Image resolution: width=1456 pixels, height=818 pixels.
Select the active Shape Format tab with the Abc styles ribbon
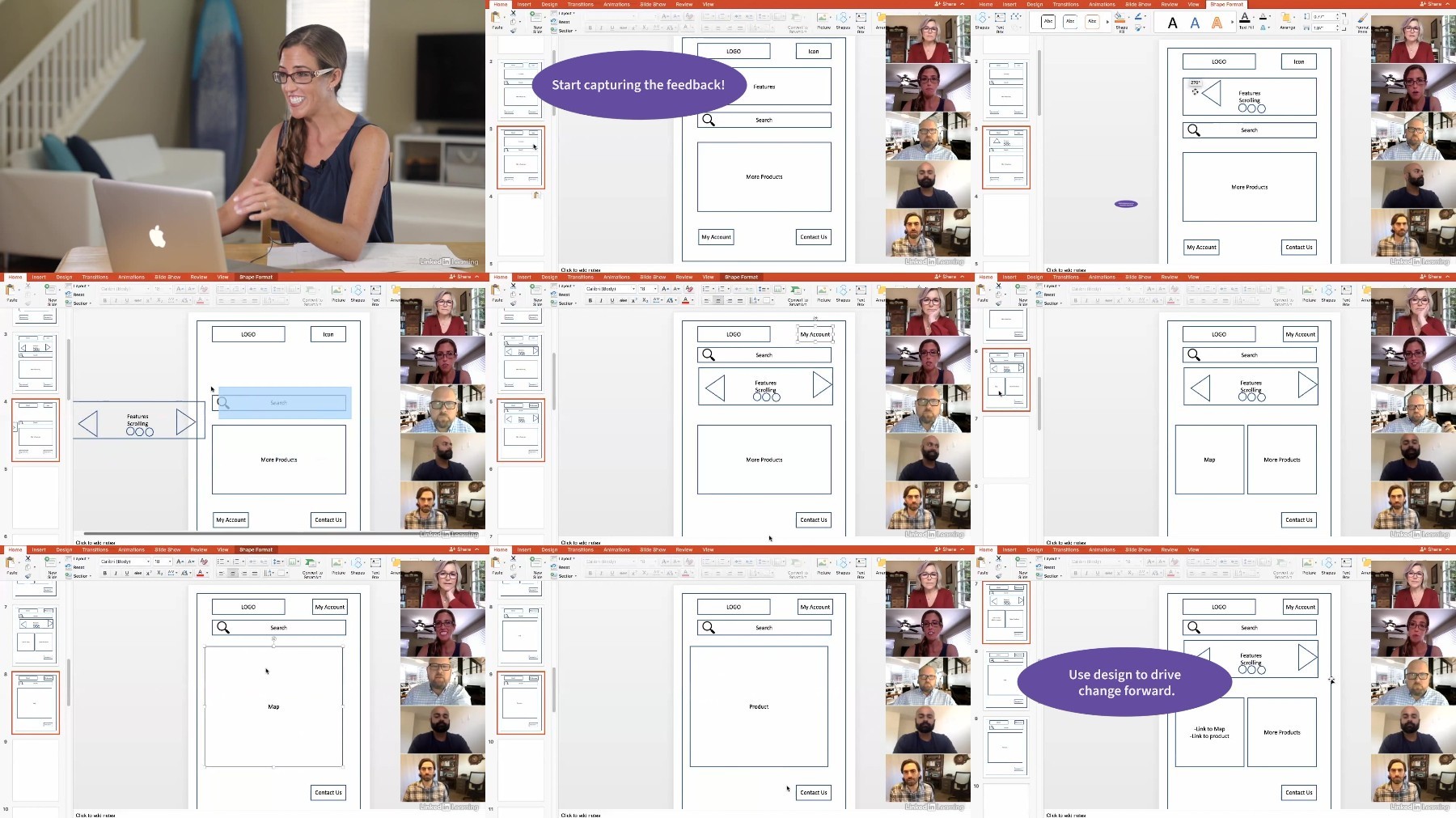point(1226,4)
